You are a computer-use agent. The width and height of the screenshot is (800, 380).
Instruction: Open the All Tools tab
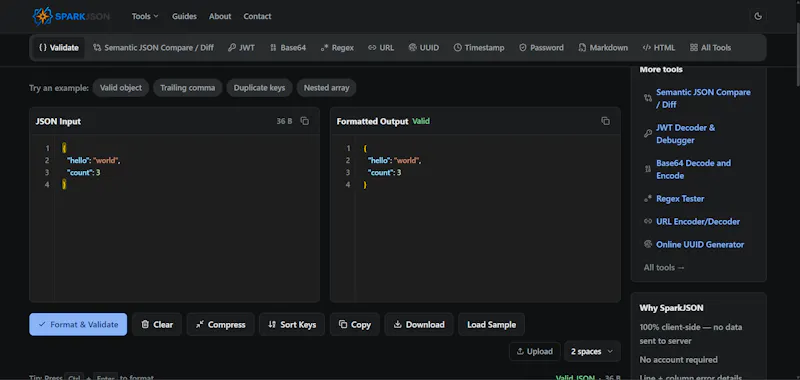point(710,48)
